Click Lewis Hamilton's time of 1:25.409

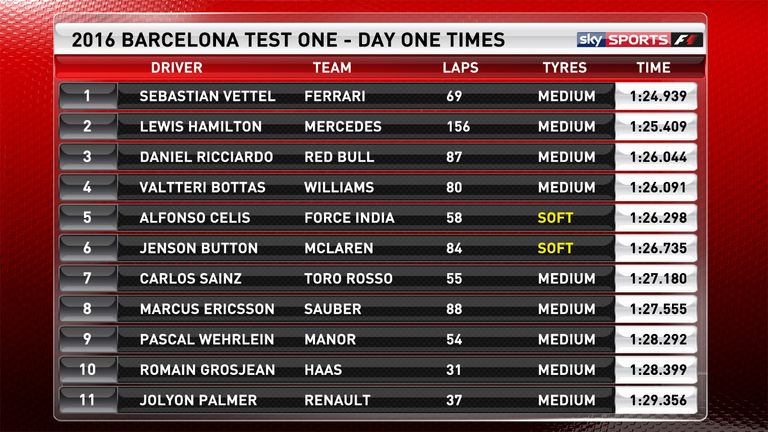pos(658,126)
